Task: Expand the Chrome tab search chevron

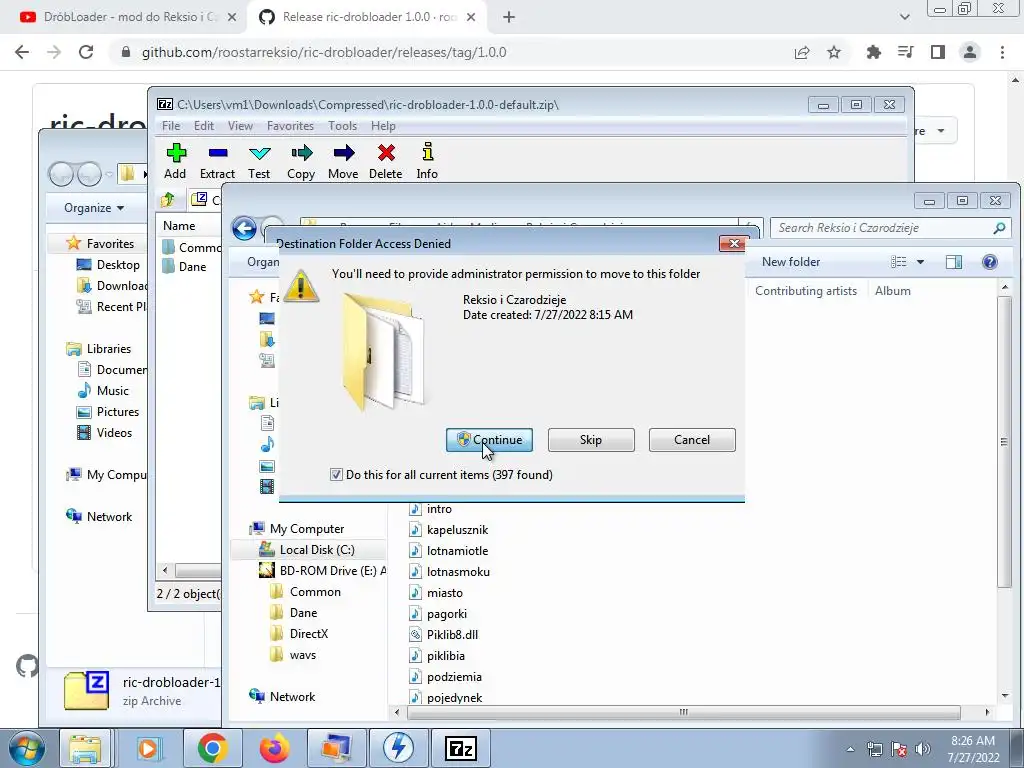Action: (x=904, y=17)
